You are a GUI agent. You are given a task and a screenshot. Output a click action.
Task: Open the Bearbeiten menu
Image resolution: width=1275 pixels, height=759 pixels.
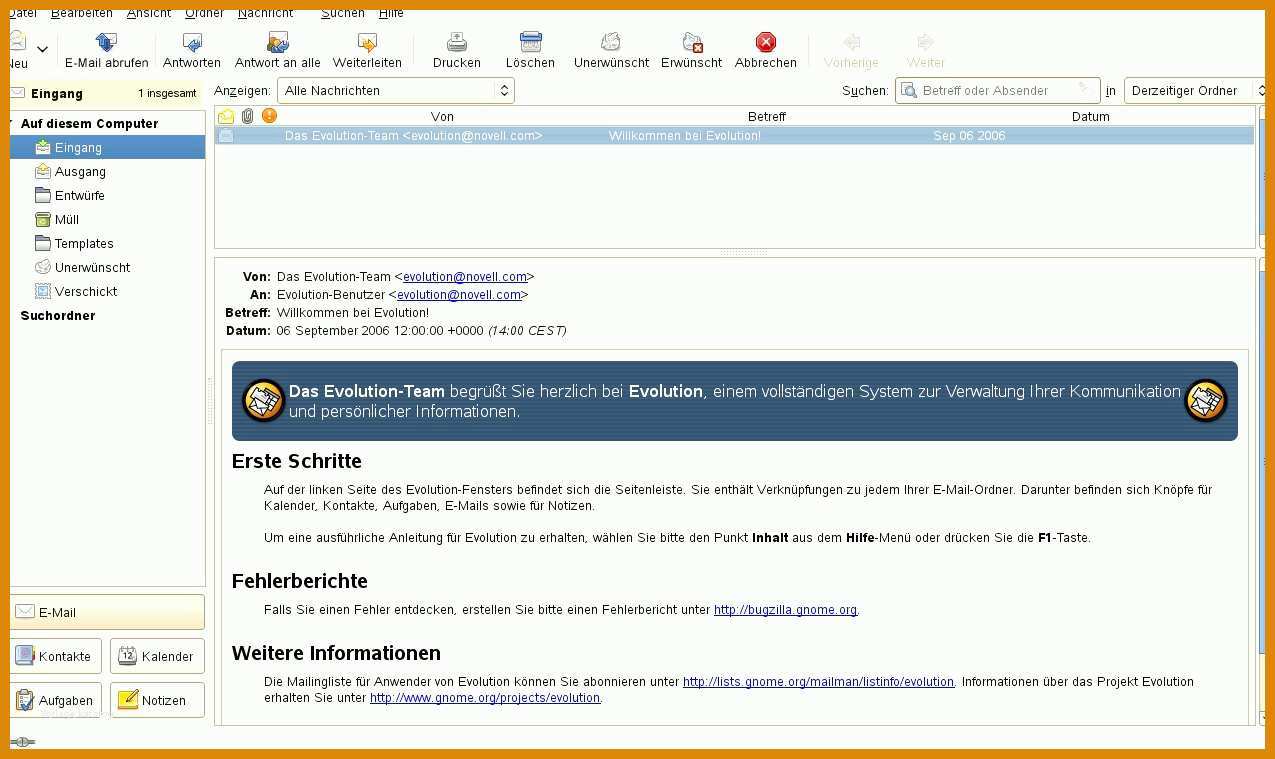[82, 13]
